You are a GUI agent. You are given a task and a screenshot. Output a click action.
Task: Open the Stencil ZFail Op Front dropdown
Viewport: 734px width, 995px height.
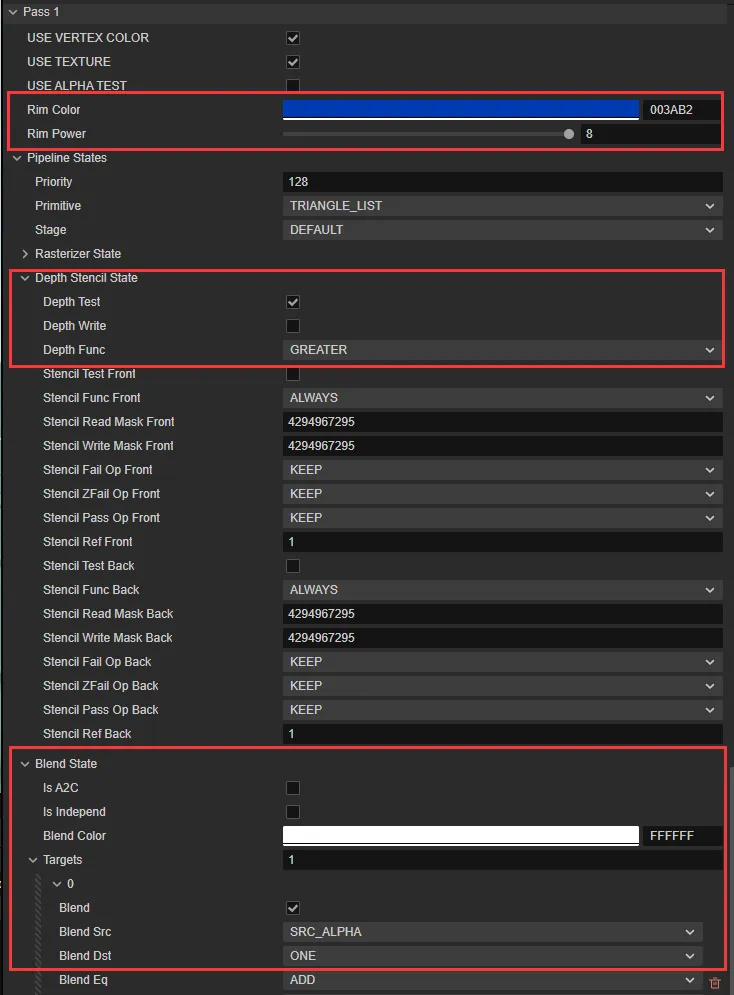(x=502, y=494)
